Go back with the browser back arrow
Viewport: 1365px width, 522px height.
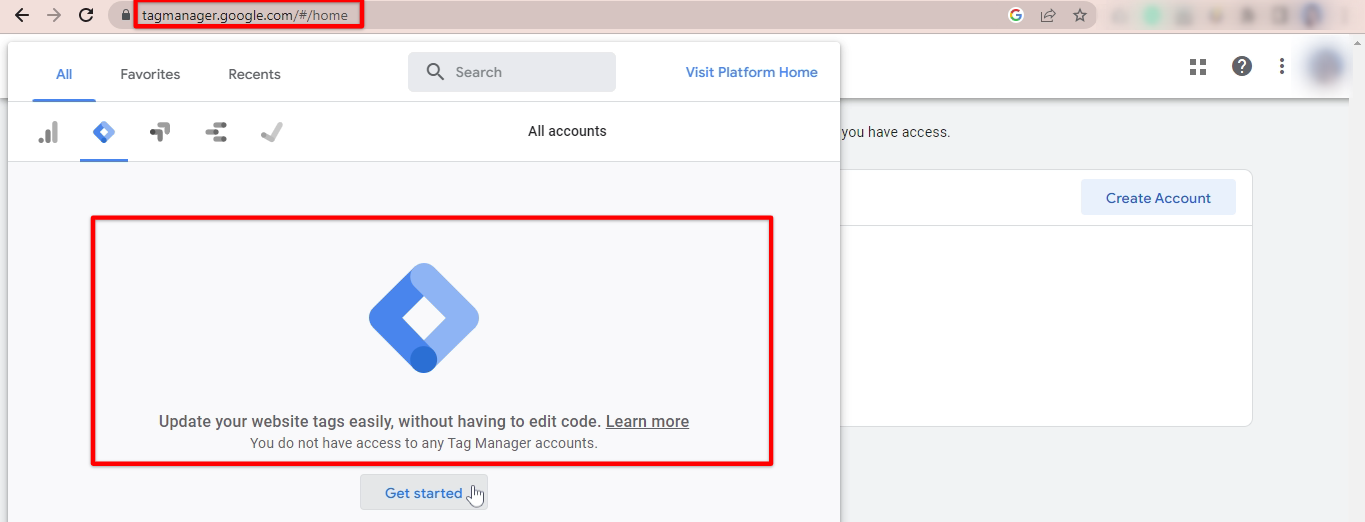pyautogui.click(x=21, y=15)
